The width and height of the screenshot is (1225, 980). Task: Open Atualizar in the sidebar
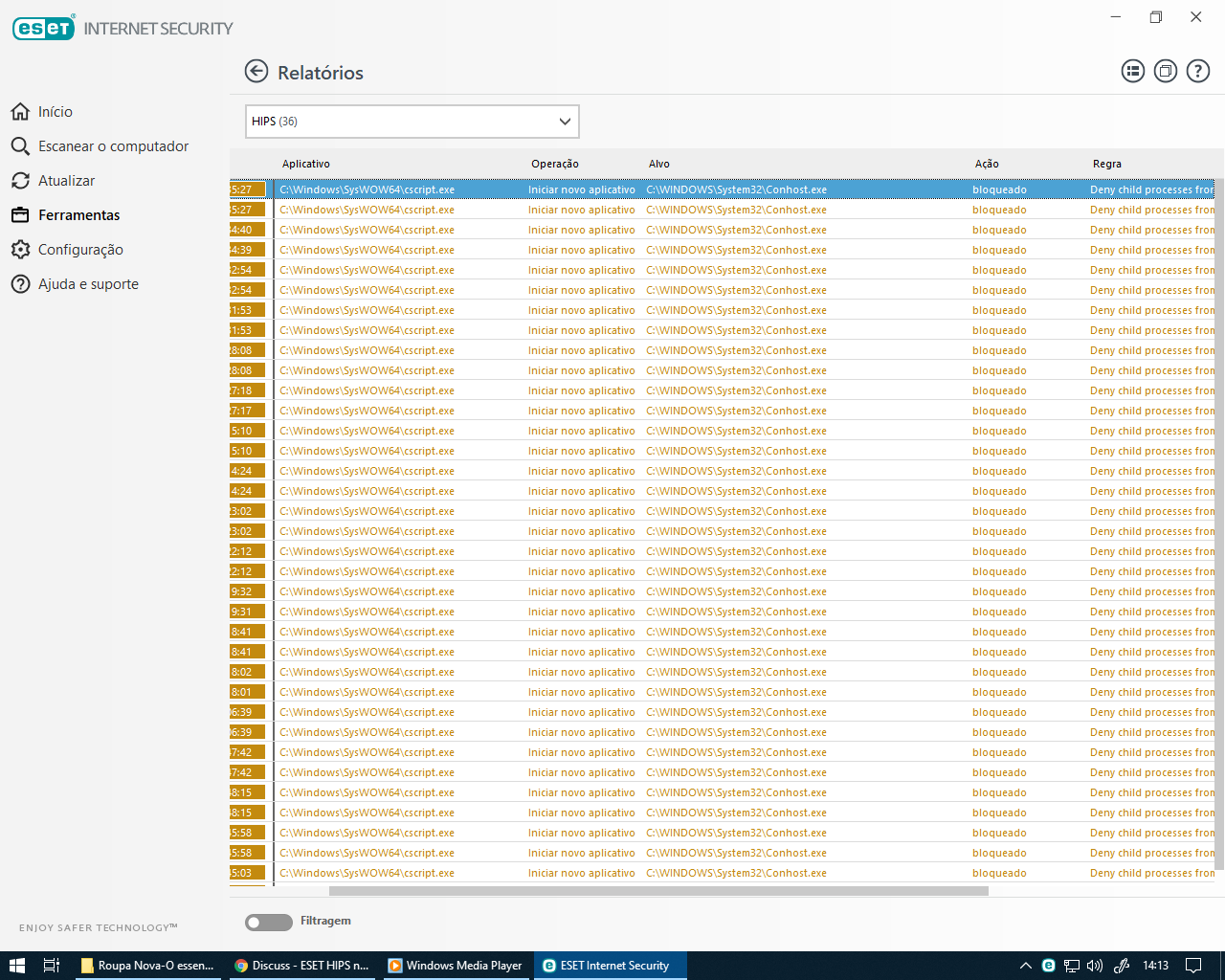point(66,181)
